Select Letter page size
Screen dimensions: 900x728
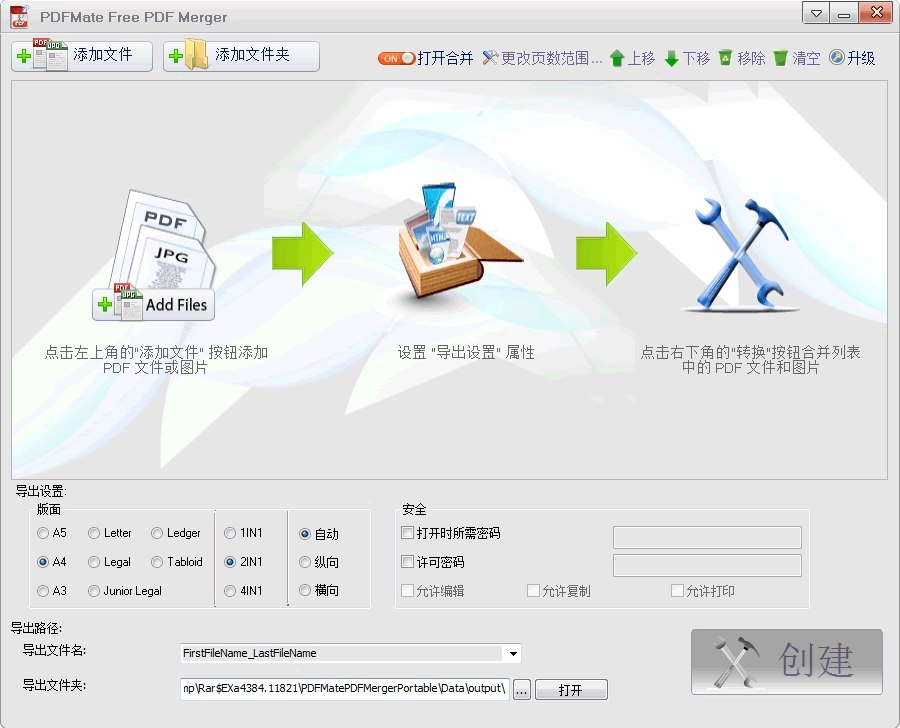[x=94, y=533]
